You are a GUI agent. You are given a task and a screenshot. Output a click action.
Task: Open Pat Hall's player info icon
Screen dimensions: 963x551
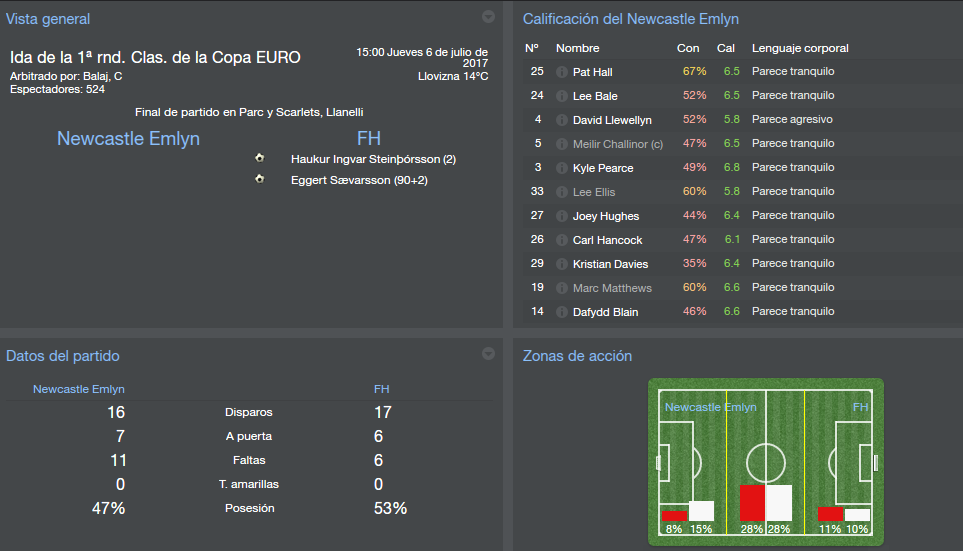pyautogui.click(x=561, y=72)
